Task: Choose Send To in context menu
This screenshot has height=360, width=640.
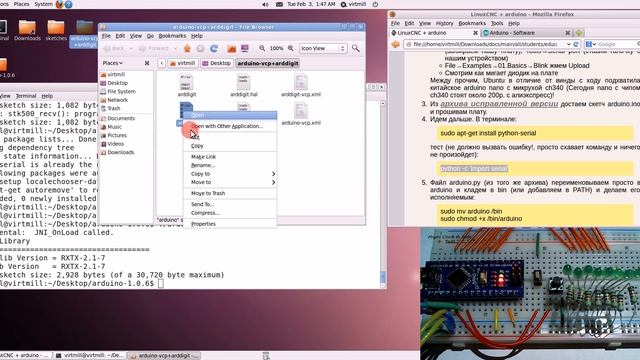Action: [x=230, y=204]
